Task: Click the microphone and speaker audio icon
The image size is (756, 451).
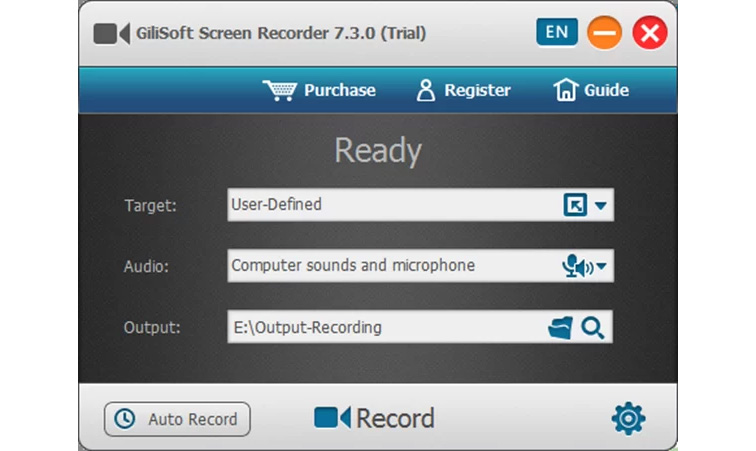Action: click(578, 266)
